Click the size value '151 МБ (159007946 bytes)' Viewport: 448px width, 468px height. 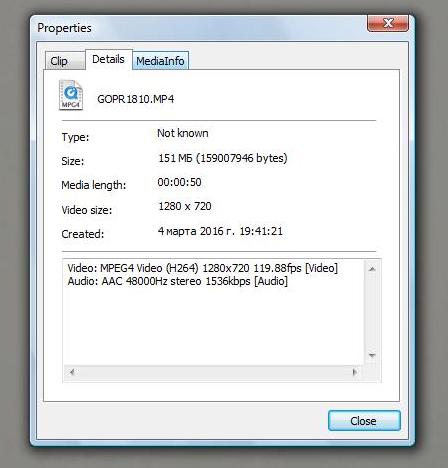(223, 158)
